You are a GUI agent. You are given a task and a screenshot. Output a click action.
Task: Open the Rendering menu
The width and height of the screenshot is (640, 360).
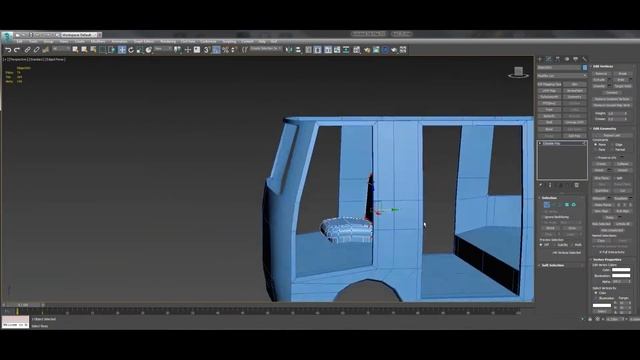pos(168,41)
